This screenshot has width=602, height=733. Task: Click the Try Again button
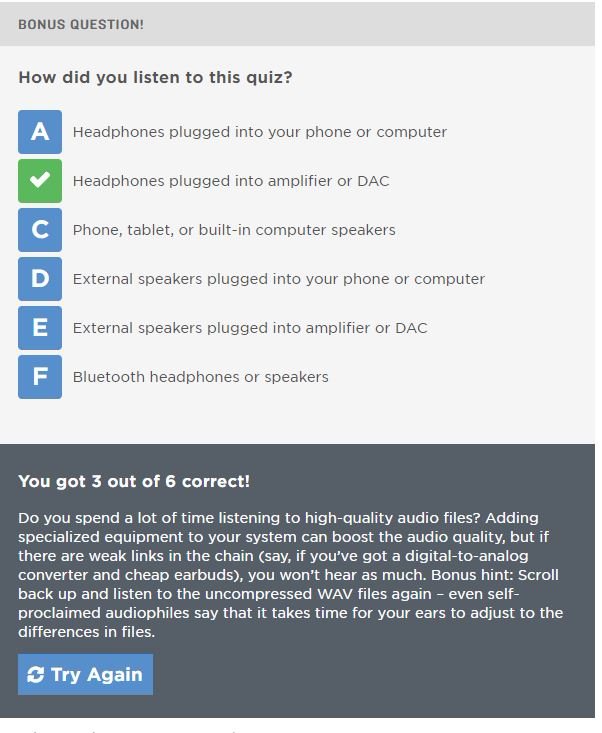[86, 675]
